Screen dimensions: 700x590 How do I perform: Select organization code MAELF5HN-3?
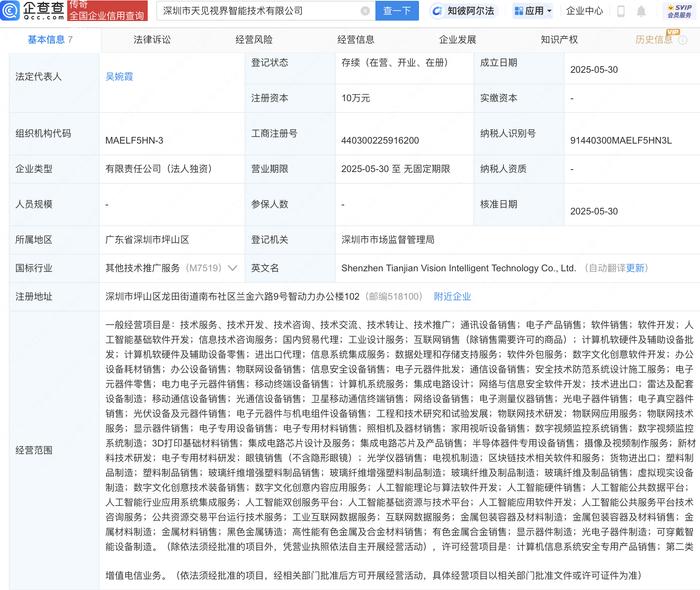click(134, 141)
